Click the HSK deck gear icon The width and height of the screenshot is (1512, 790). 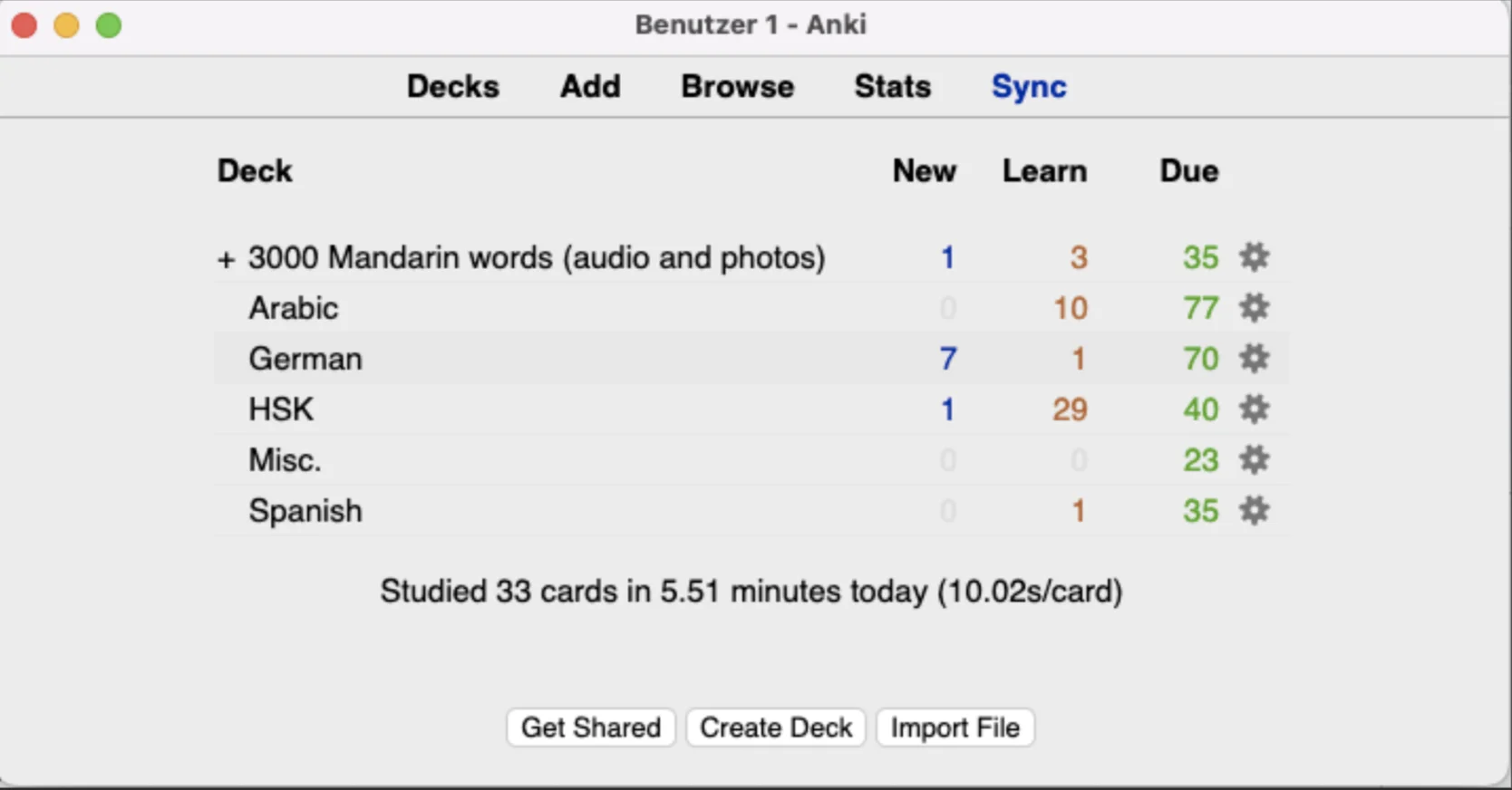point(1254,409)
